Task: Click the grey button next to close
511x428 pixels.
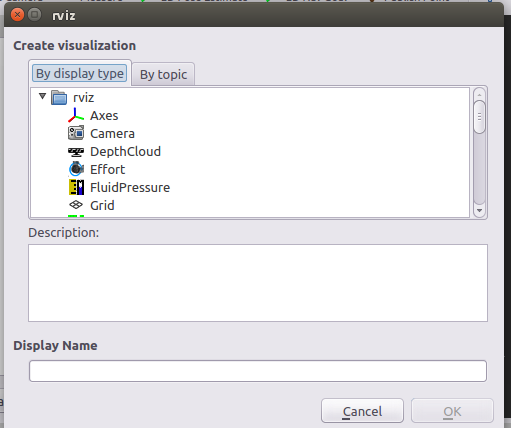Action: tap(34, 15)
